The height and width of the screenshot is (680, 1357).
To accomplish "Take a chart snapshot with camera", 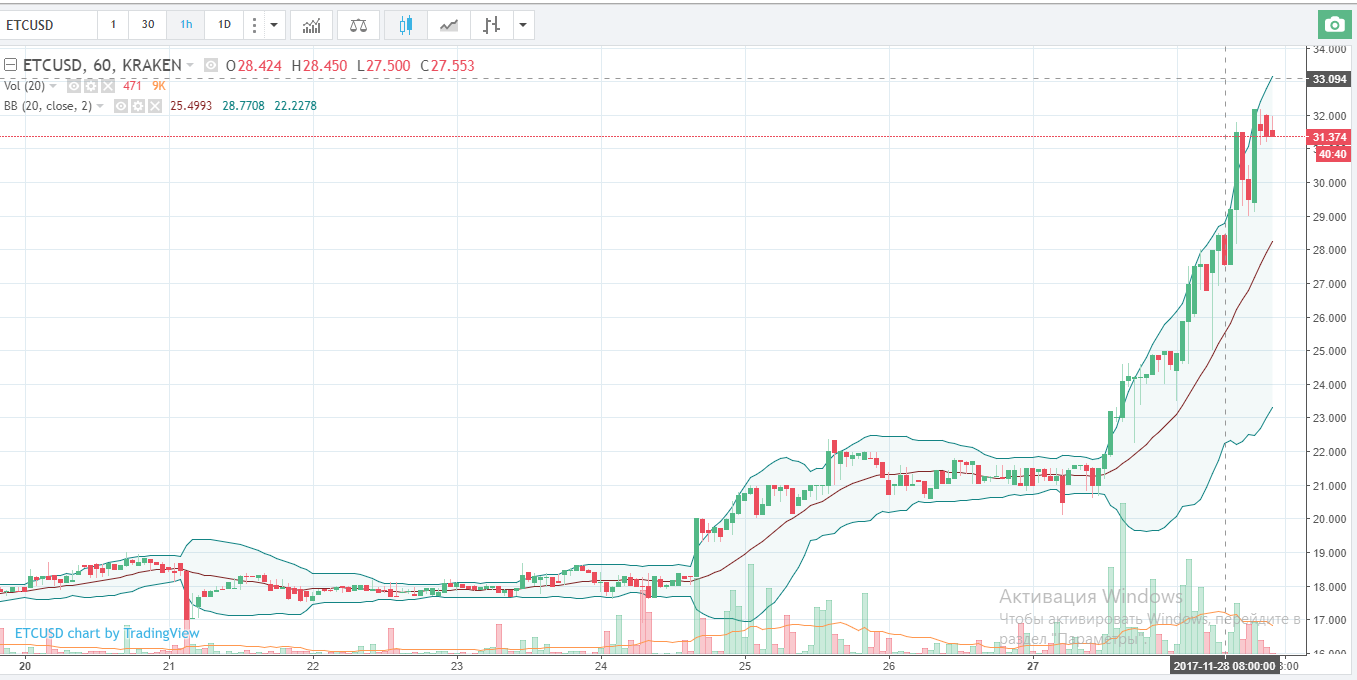I will 1333,25.
